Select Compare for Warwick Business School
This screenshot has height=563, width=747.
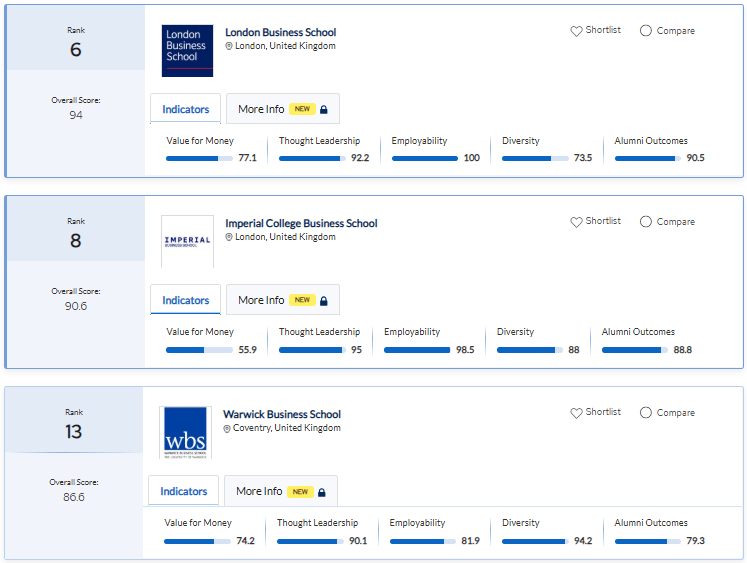[645, 413]
